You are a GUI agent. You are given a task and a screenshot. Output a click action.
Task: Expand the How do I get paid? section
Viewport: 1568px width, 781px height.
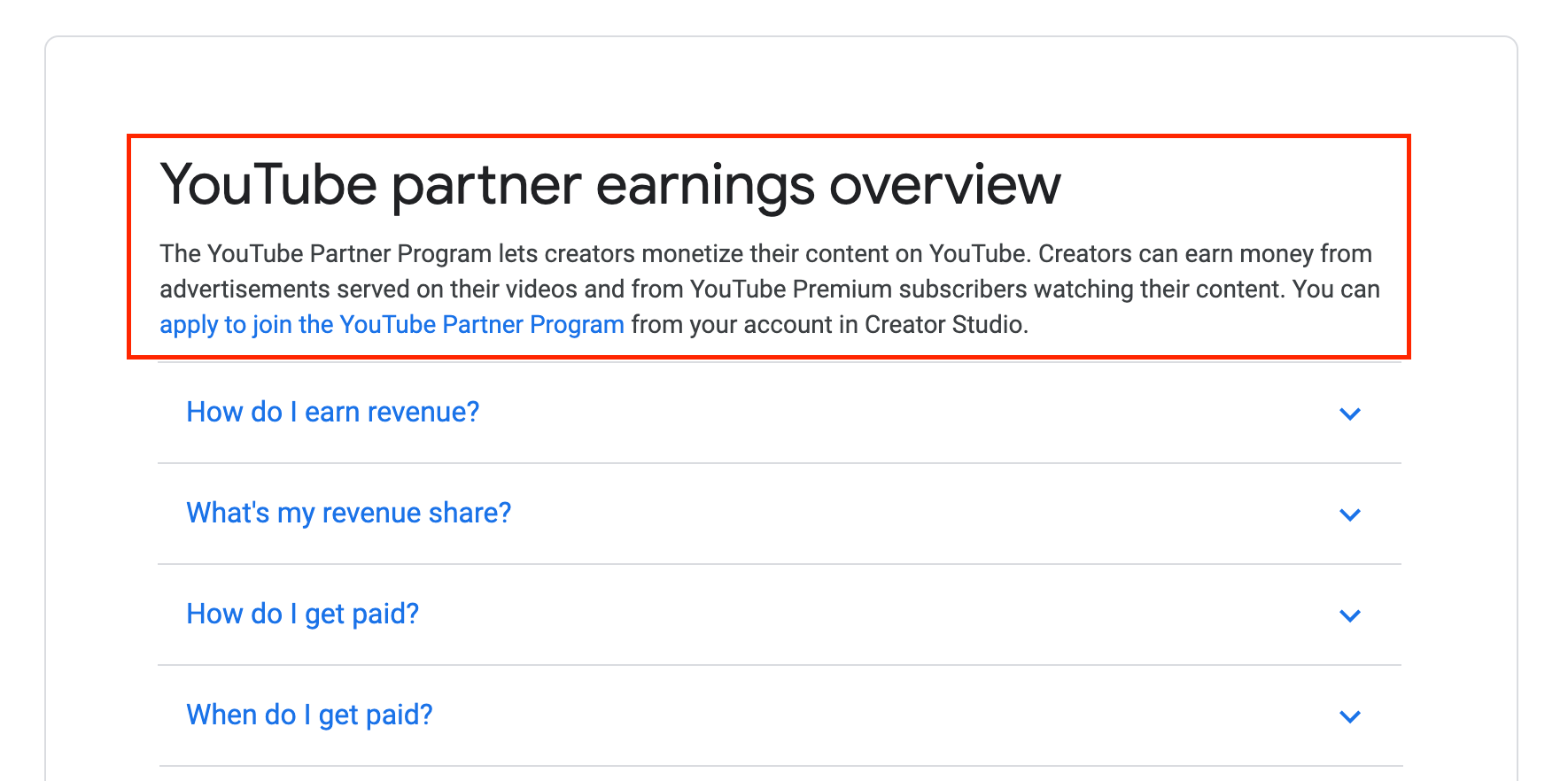780,615
